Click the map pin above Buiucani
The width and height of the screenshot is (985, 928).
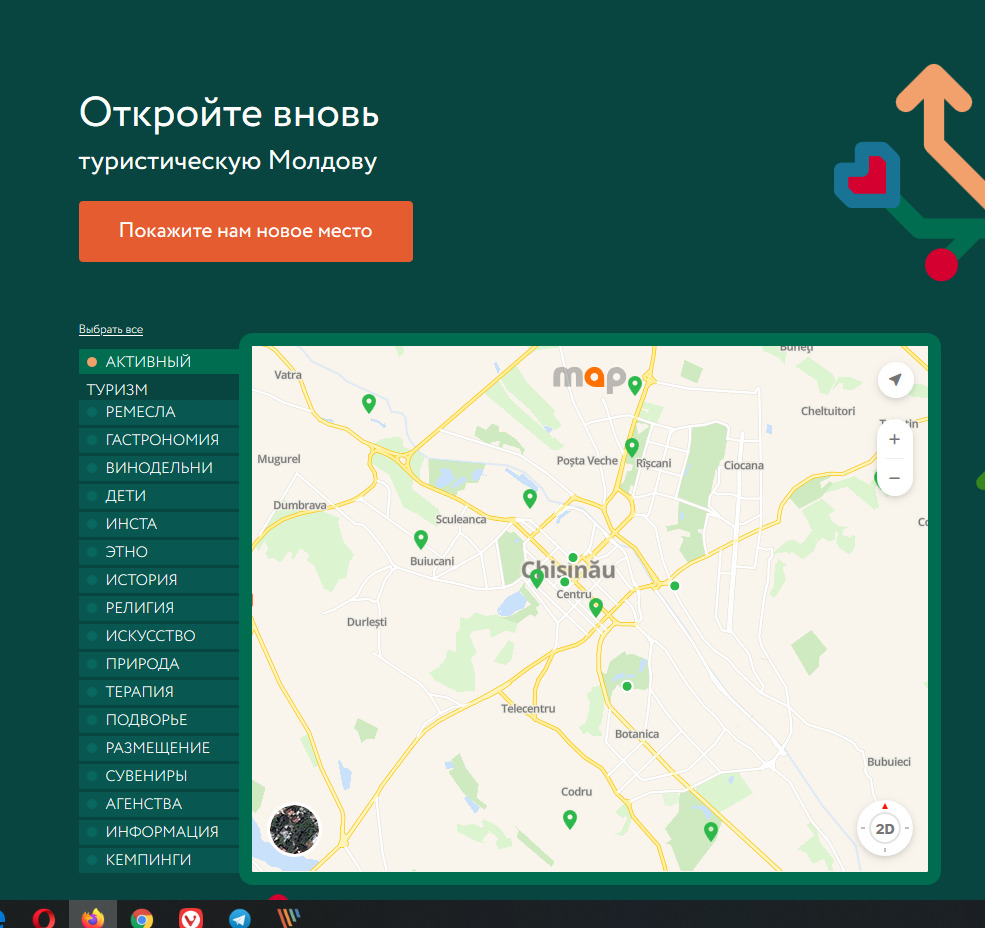[421, 538]
